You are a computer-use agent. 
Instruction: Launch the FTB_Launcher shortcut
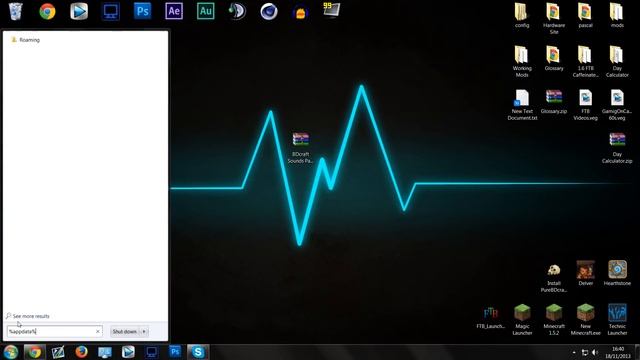[490, 318]
